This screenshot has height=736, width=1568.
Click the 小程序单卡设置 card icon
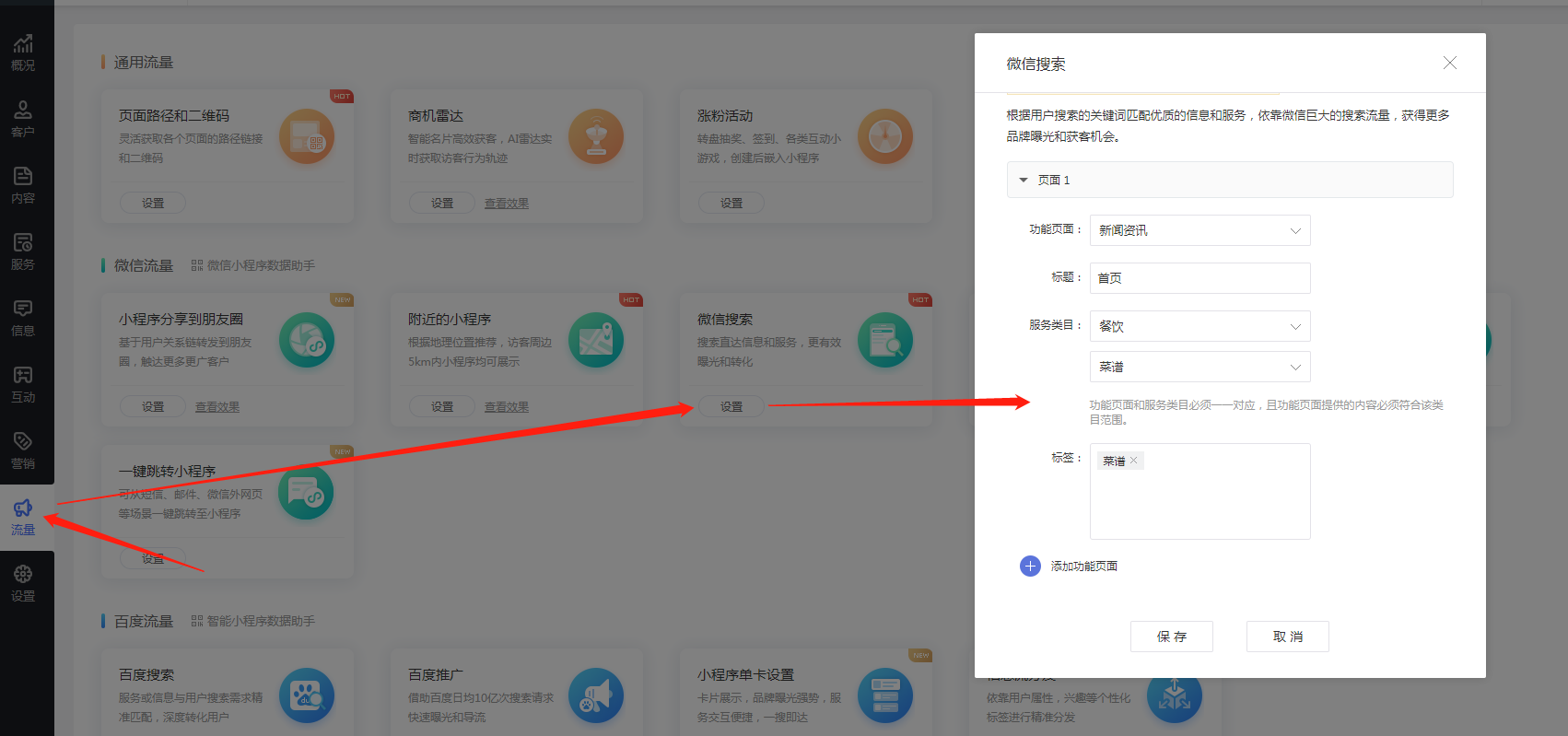coord(885,695)
